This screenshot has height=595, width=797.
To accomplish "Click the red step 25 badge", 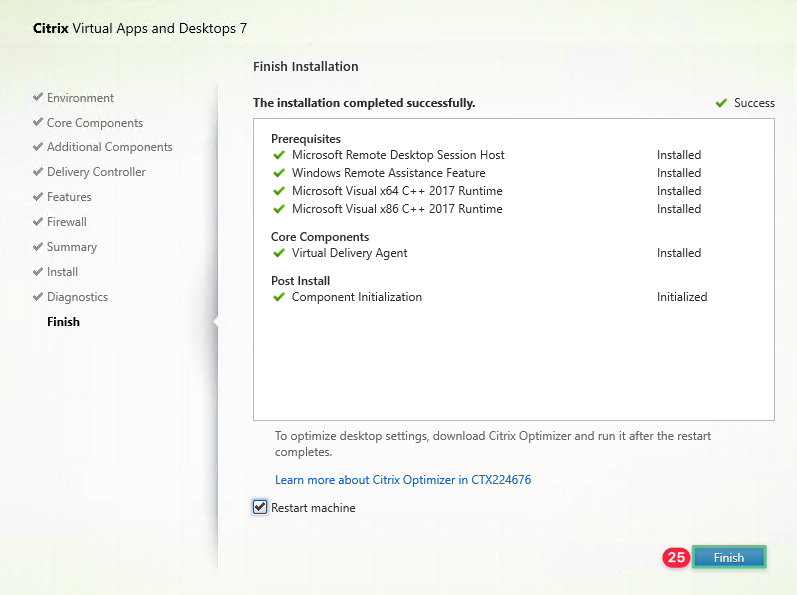I will pyautogui.click(x=676, y=557).
